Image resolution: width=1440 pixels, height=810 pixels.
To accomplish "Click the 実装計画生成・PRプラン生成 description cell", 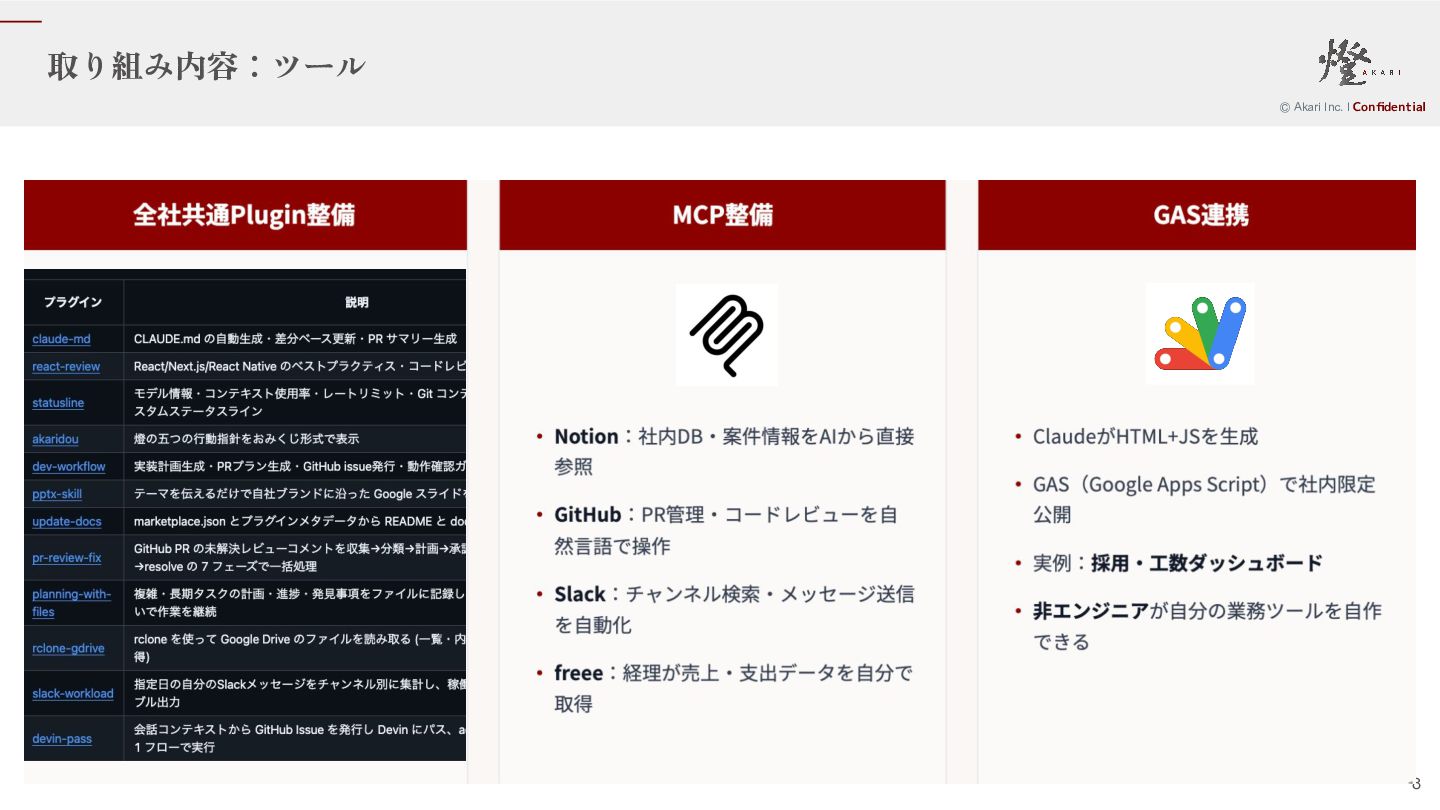I will 295,467.
